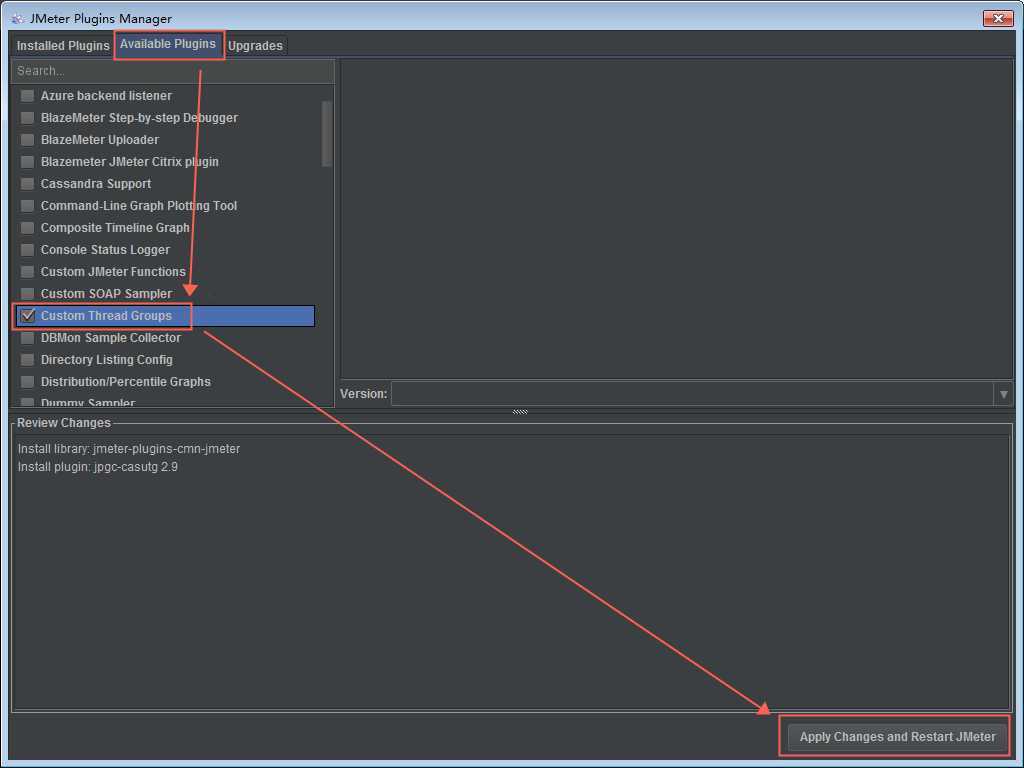Viewport: 1024px width, 768px height.
Task: Click 'Install library: jmeter-plugins-cmn-jmeter' text
Action: tap(129, 449)
